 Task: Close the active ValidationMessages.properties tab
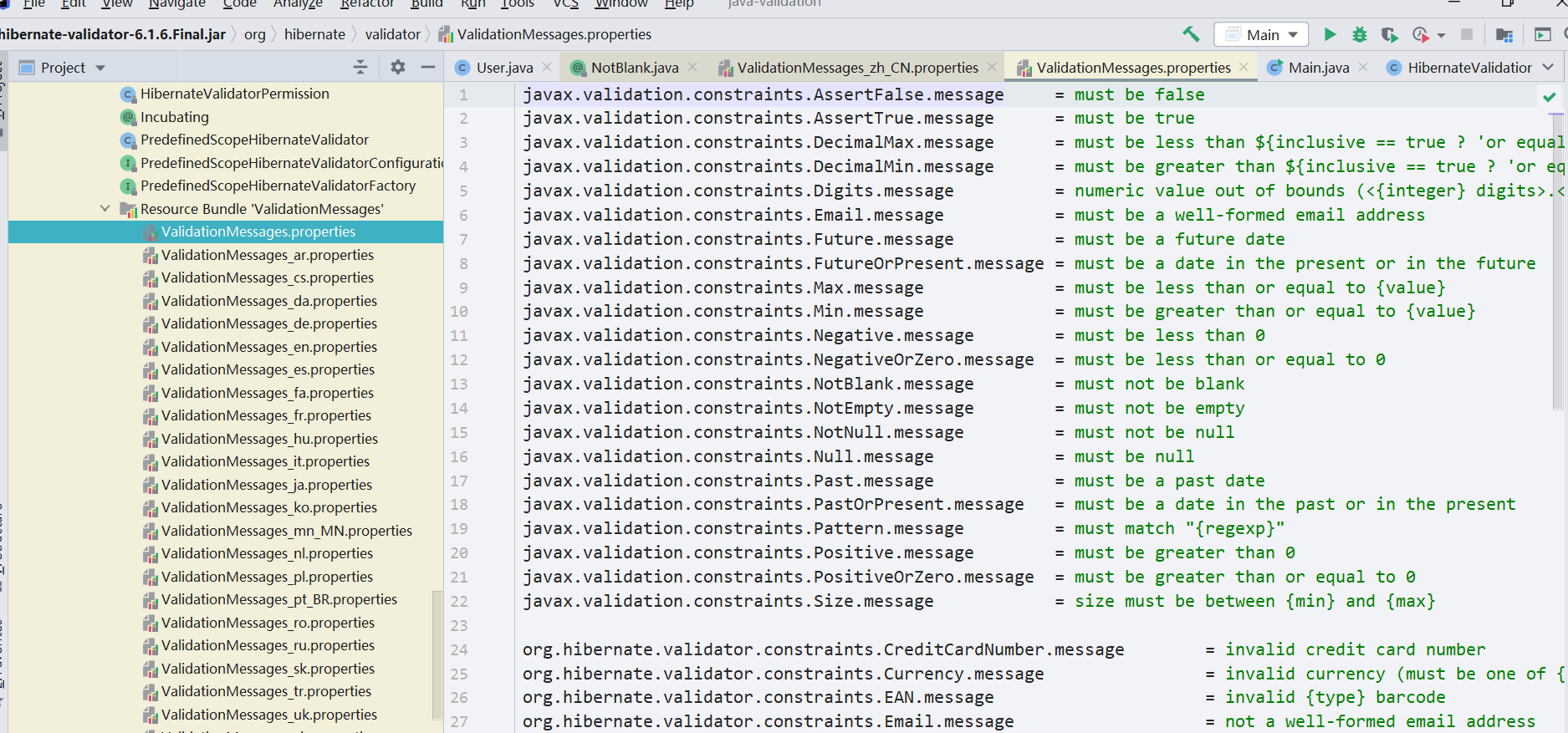click(x=1244, y=67)
